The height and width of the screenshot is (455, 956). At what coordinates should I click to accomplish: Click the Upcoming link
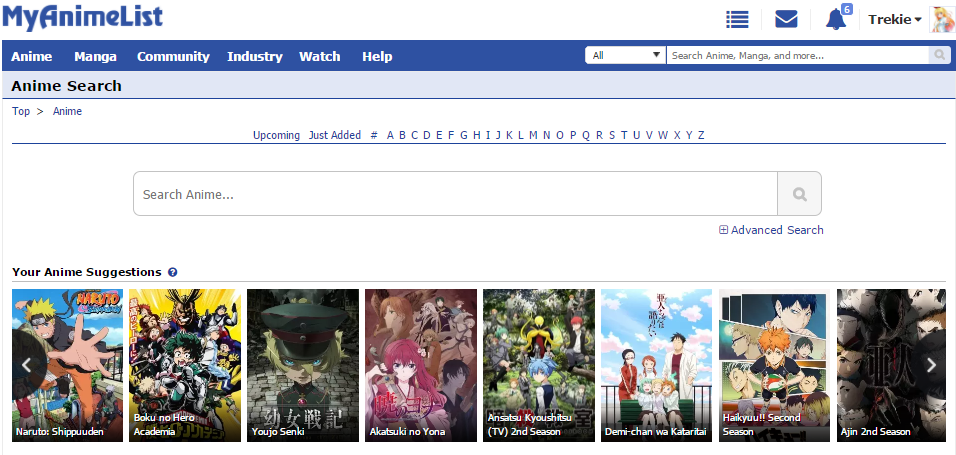pos(277,135)
